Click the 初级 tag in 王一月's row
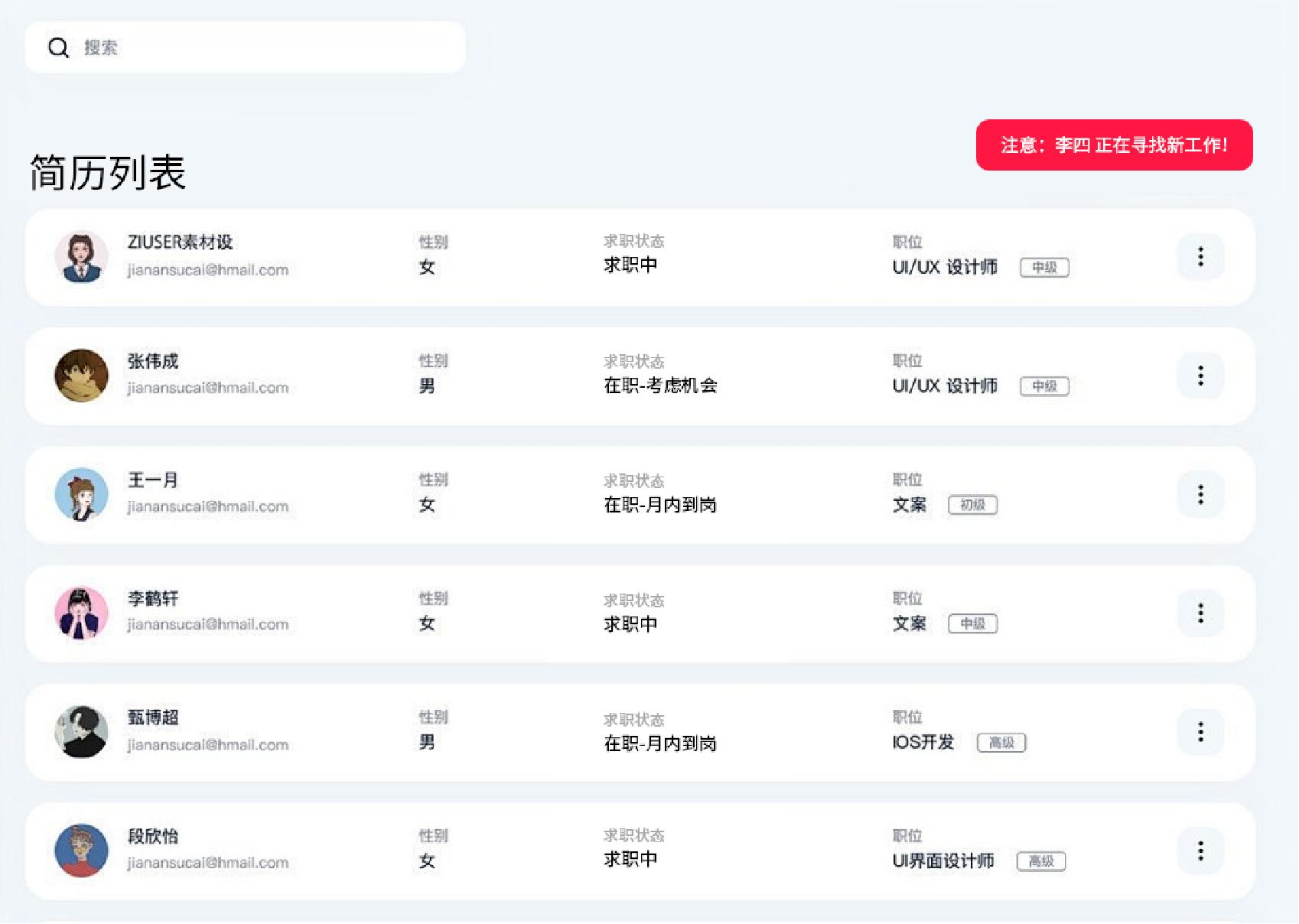The image size is (1299, 924). tap(972, 505)
